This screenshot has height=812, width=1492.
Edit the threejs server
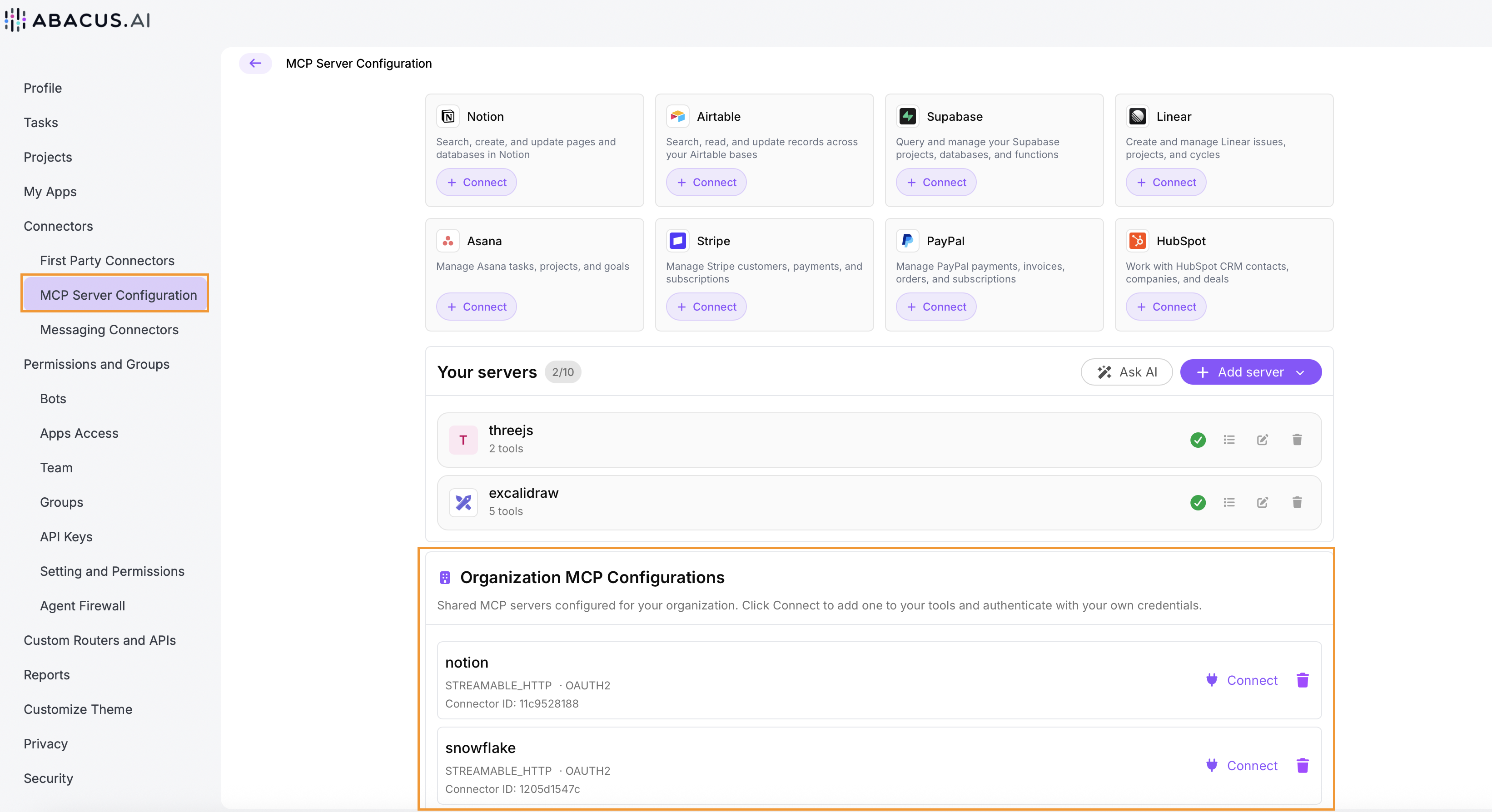pos(1263,440)
